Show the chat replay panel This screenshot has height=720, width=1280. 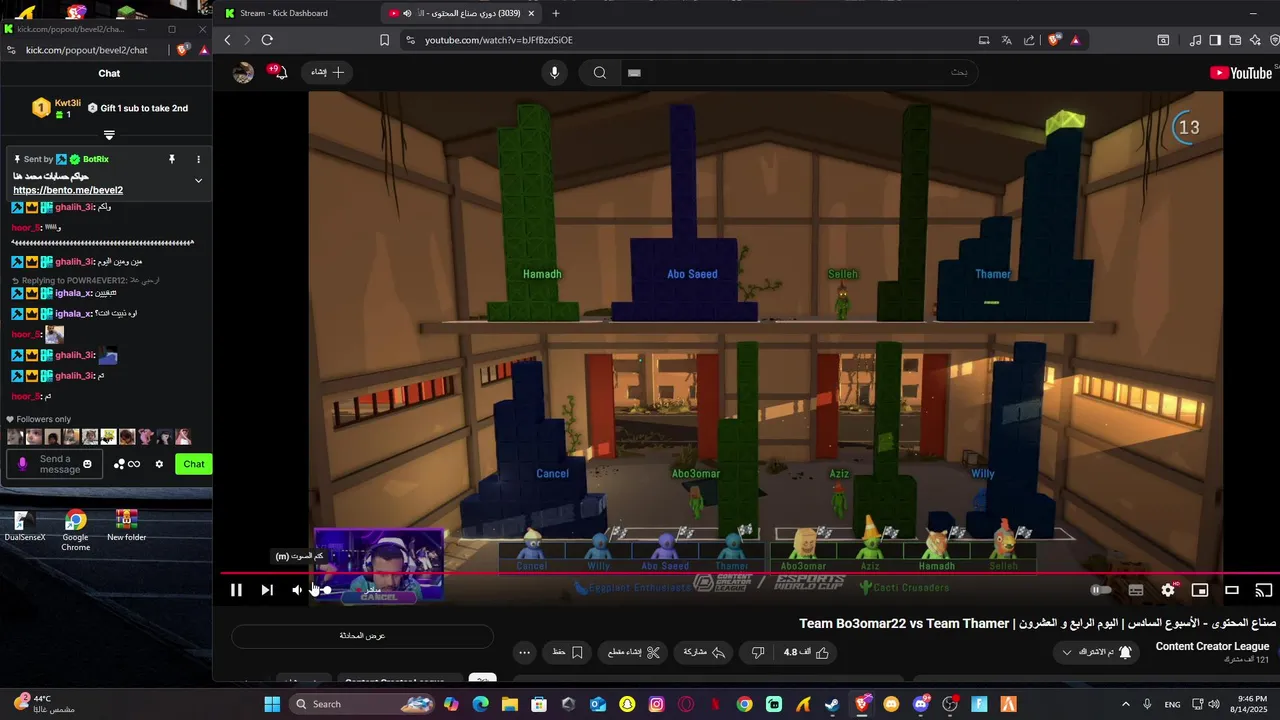click(362, 636)
